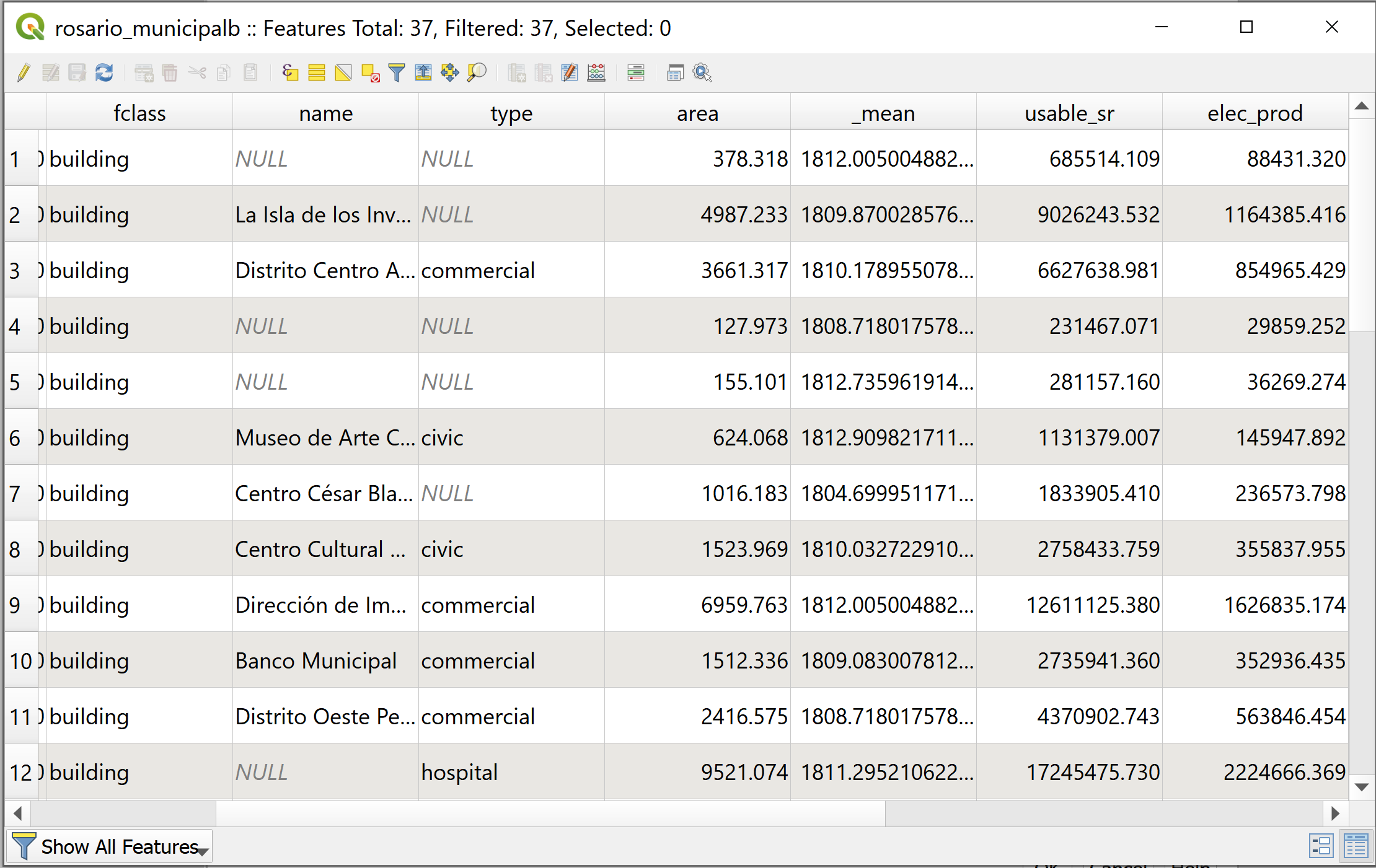Open organize columns (abacus icon)

coord(596,73)
